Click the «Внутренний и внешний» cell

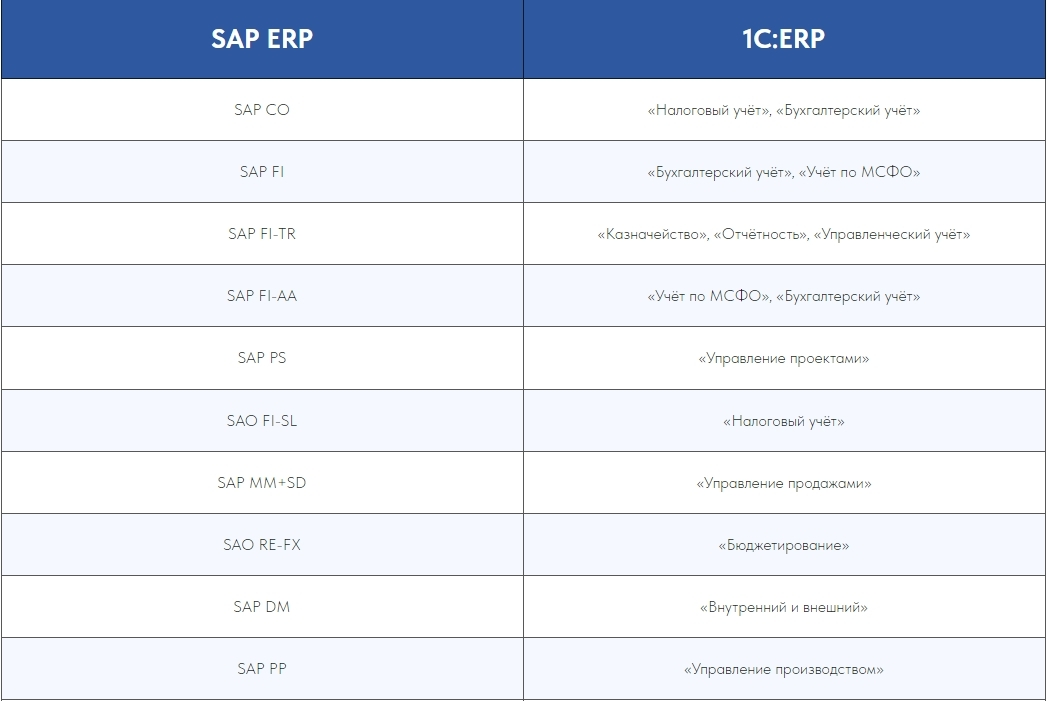(784, 607)
